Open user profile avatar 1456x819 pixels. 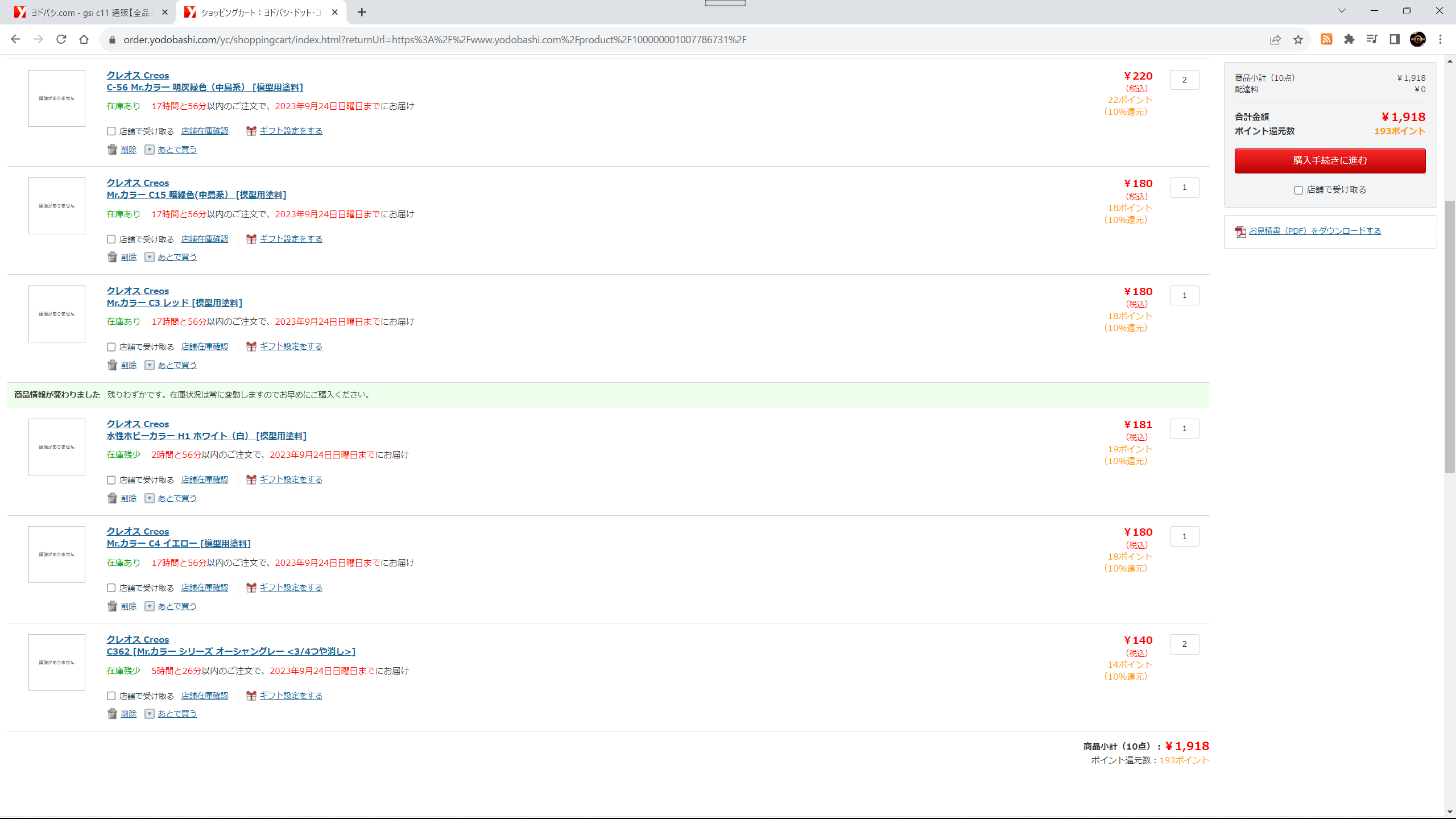tap(1418, 39)
